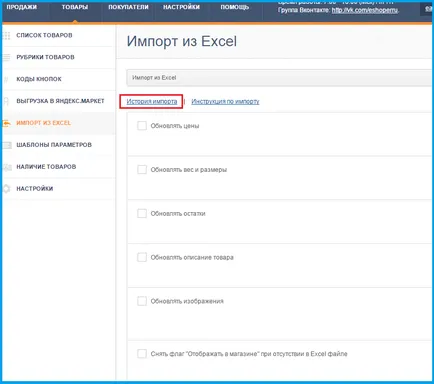
Task: Open the Импорт из Excel dropdown field
Action: (279, 78)
